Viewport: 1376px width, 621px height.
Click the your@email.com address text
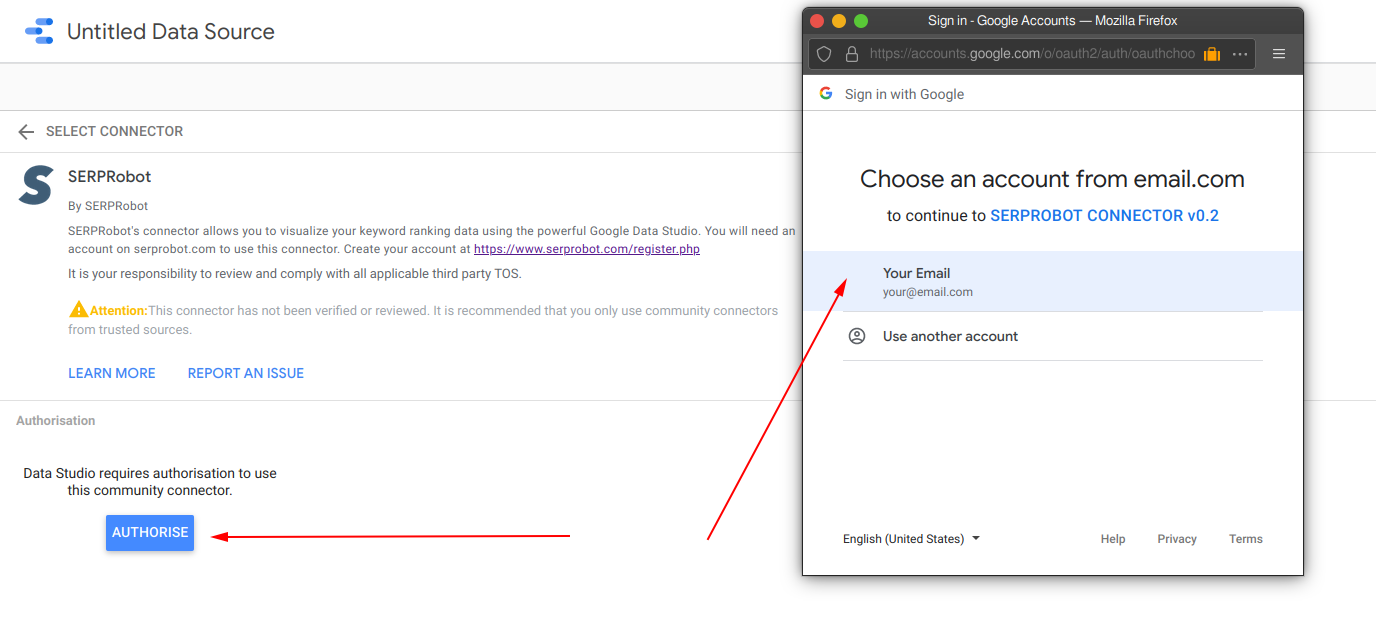[x=928, y=292]
